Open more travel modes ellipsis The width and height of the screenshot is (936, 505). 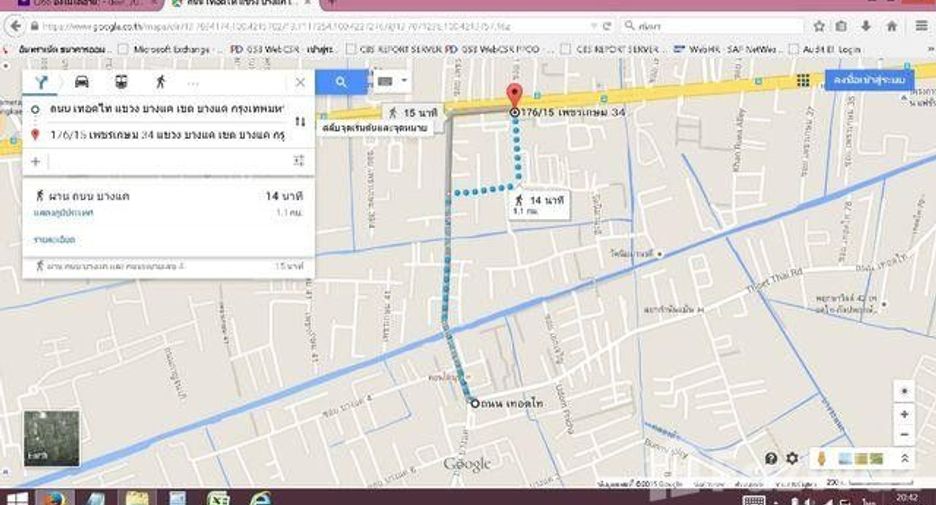(193, 84)
